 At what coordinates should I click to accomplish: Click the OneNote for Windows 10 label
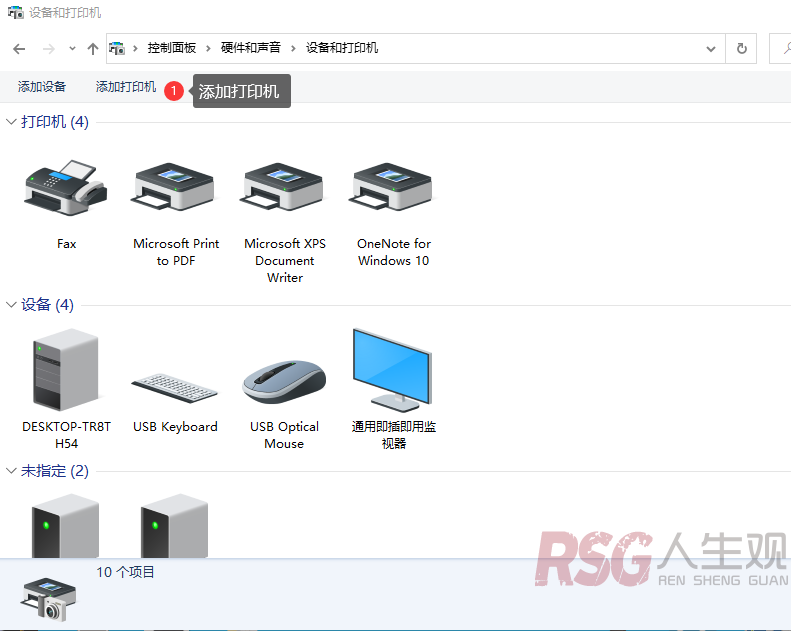coord(394,252)
